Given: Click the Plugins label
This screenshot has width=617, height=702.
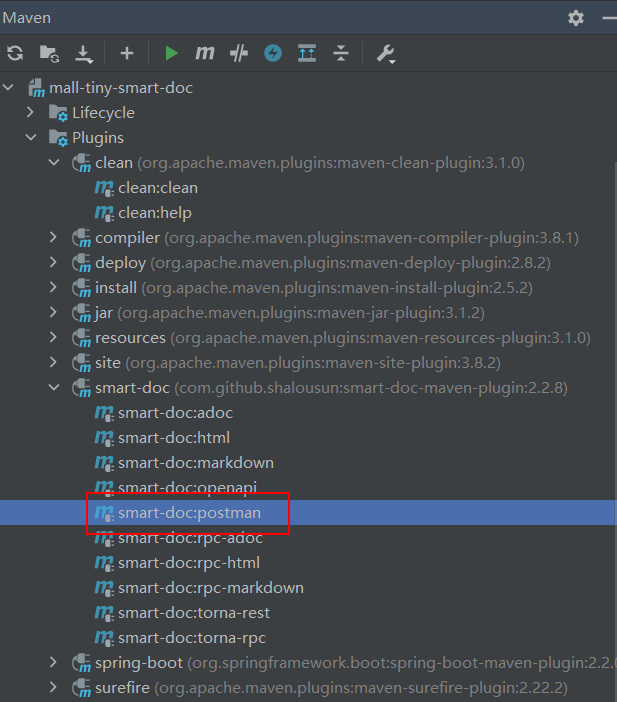Looking at the screenshot, I should 98,138.
